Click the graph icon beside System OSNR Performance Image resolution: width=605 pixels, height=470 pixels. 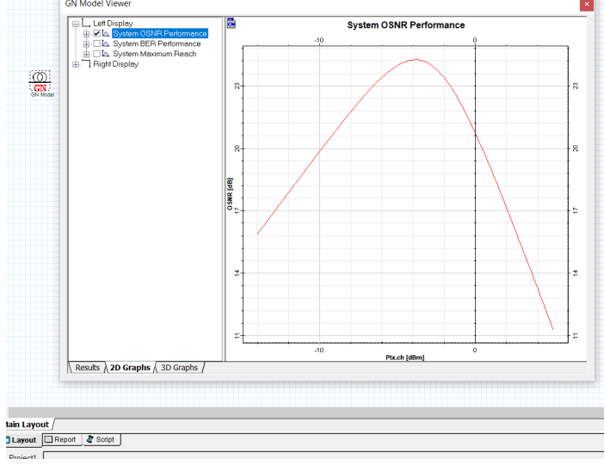[x=105, y=34]
